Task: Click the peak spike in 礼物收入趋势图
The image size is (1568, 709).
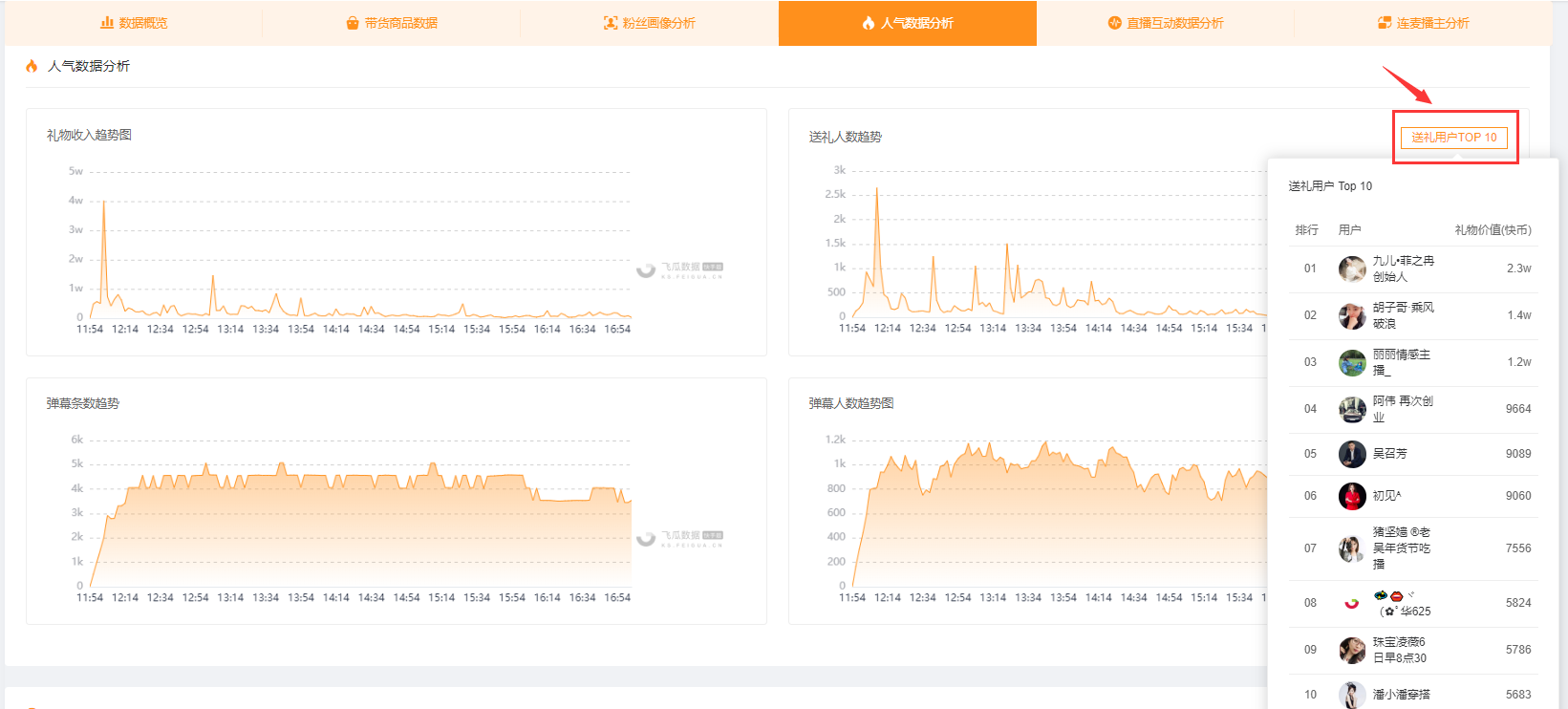Action: point(104,202)
